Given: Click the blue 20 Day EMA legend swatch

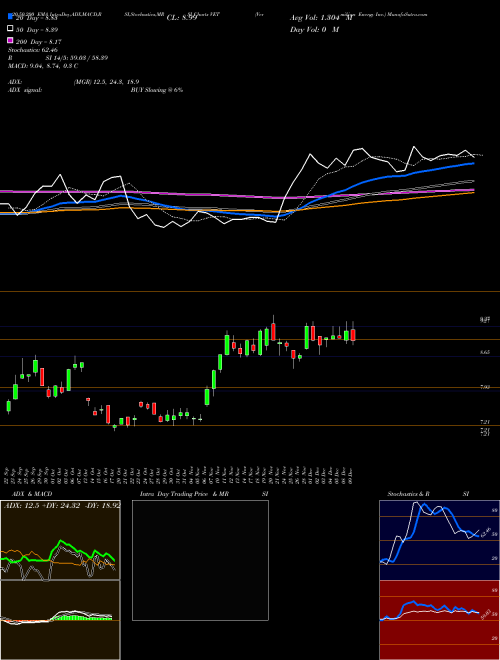Looking at the screenshot, I should click(10, 17).
